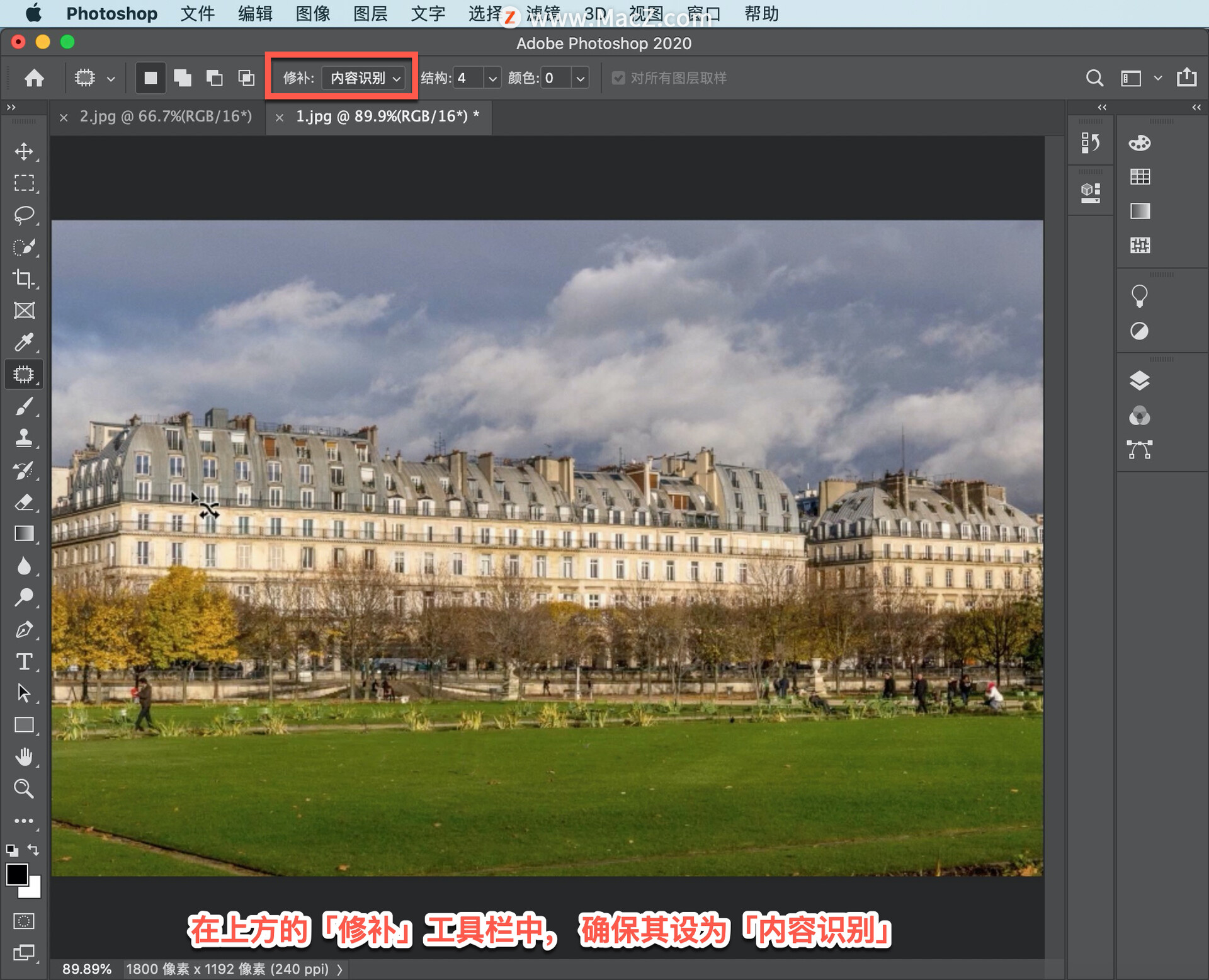The image size is (1209, 980).
Task: Click the Search magnifier in options bar
Action: pyautogui.click(x=1095, y=78)
